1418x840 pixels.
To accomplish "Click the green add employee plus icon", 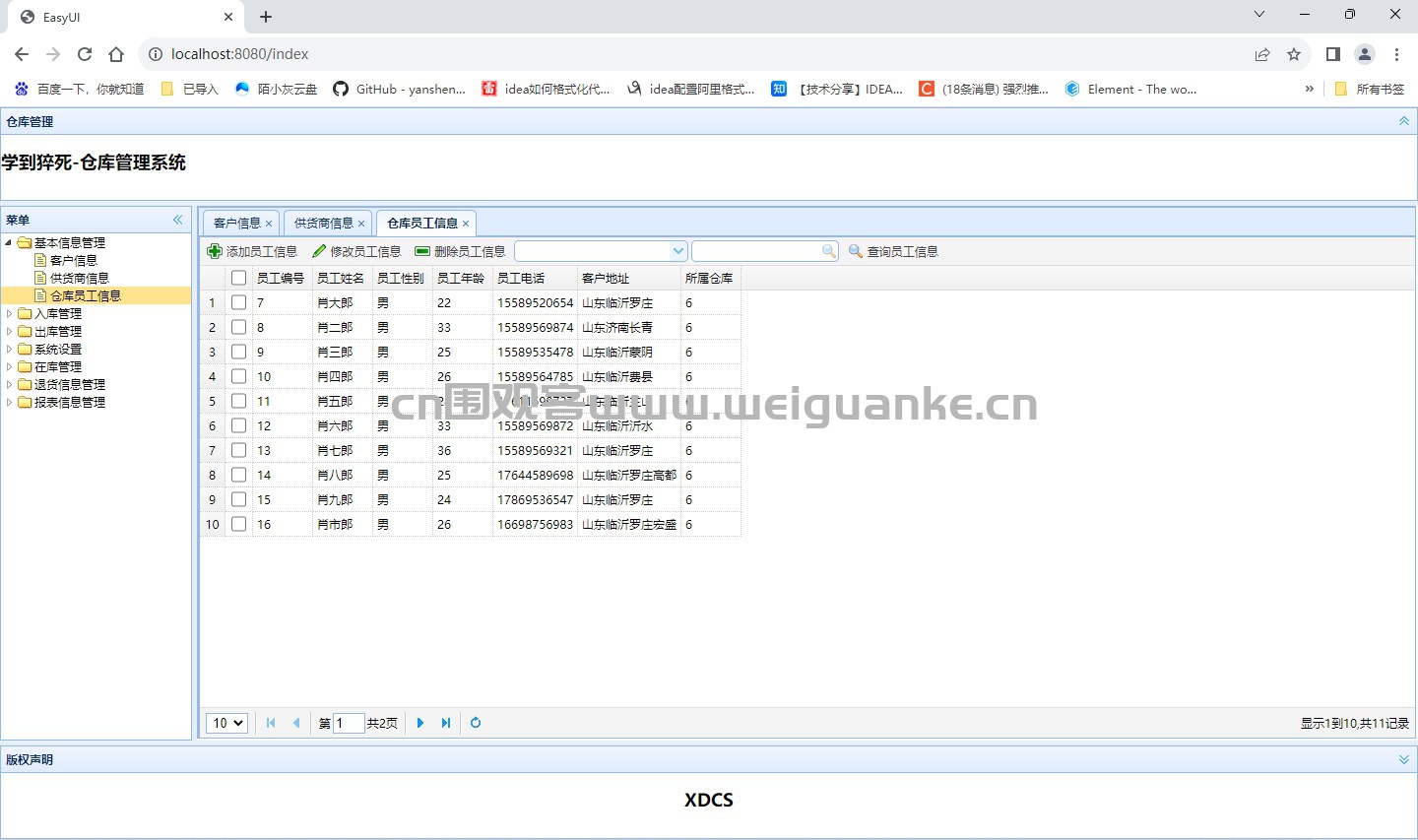I will click(215, 251).
